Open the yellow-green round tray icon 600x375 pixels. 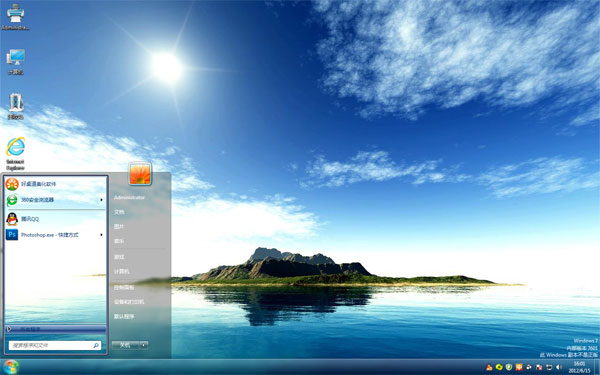pyautogui.click(x=499, y=367)
